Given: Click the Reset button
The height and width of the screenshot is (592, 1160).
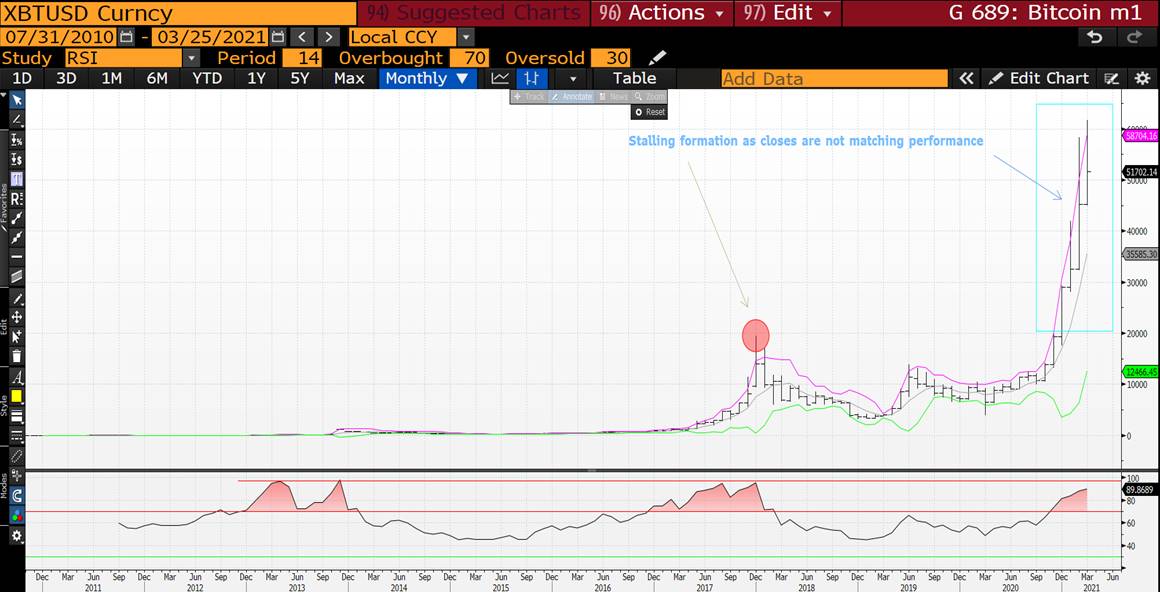Looking at the screenshot, I should [x=649, y=112].
